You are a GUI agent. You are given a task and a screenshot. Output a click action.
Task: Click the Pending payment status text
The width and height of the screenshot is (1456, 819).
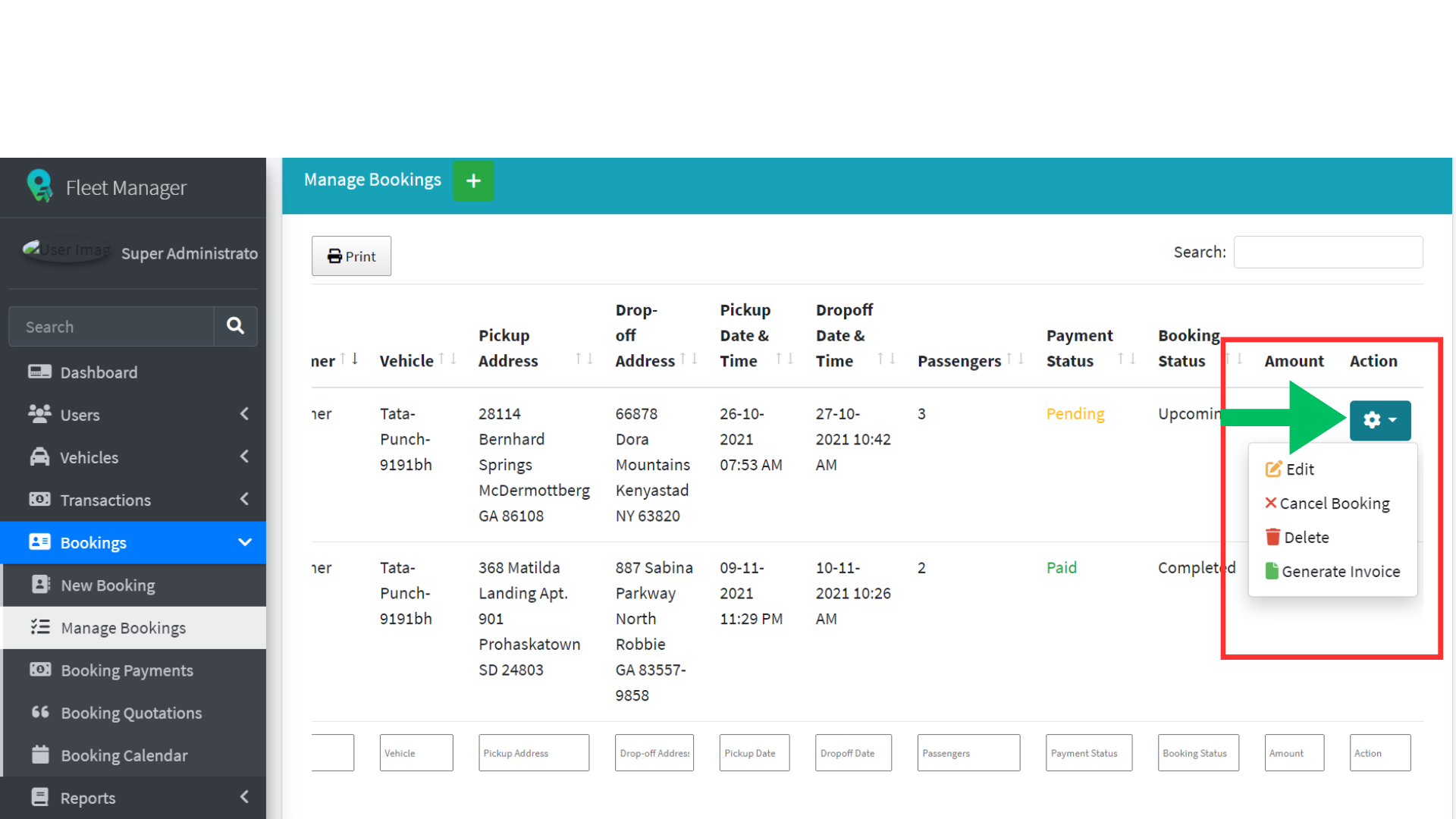pyautogui.click(x=1075, y=414)
